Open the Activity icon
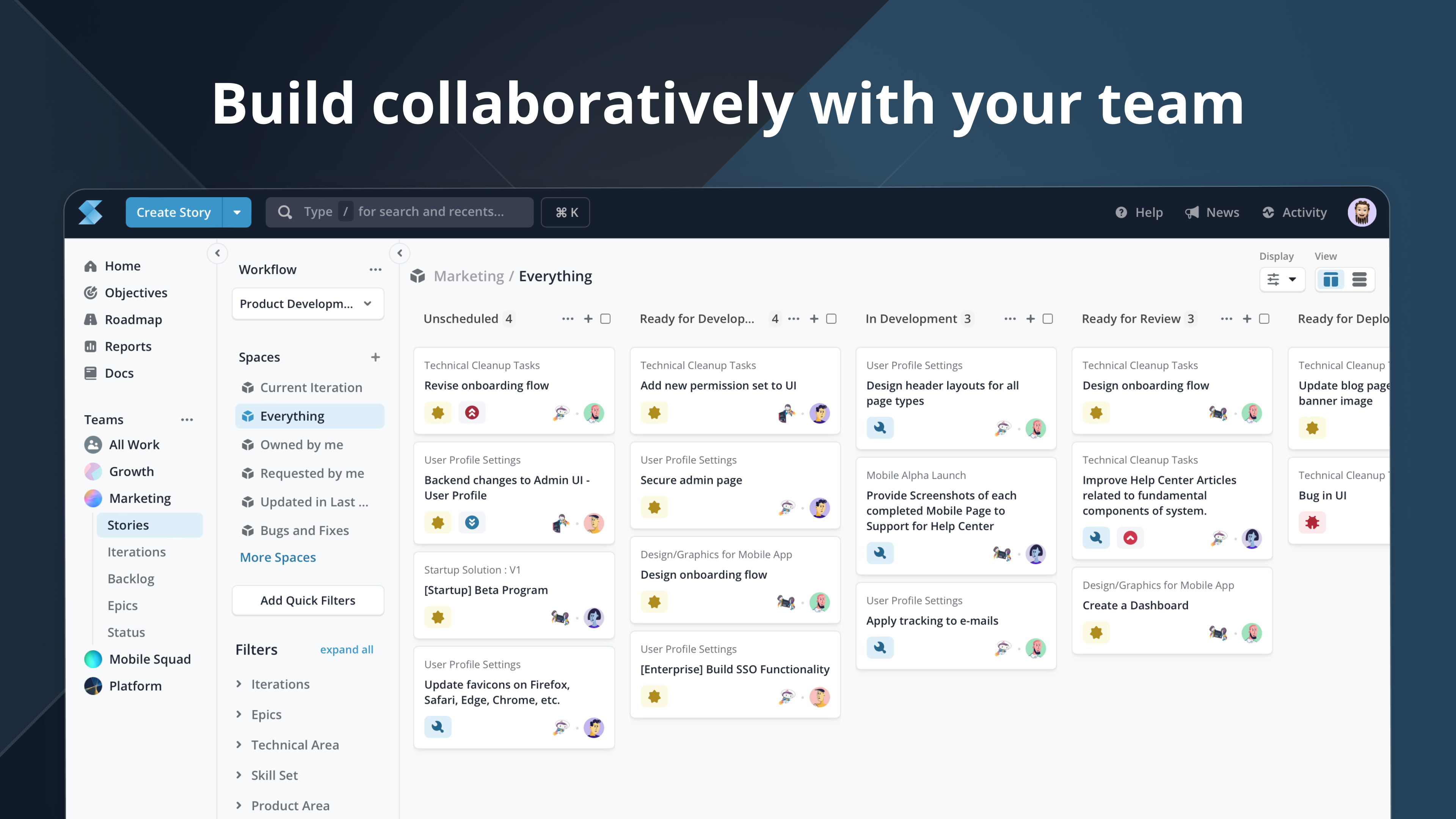Screen dimensions: 1456x819 tap(1268, 212)
